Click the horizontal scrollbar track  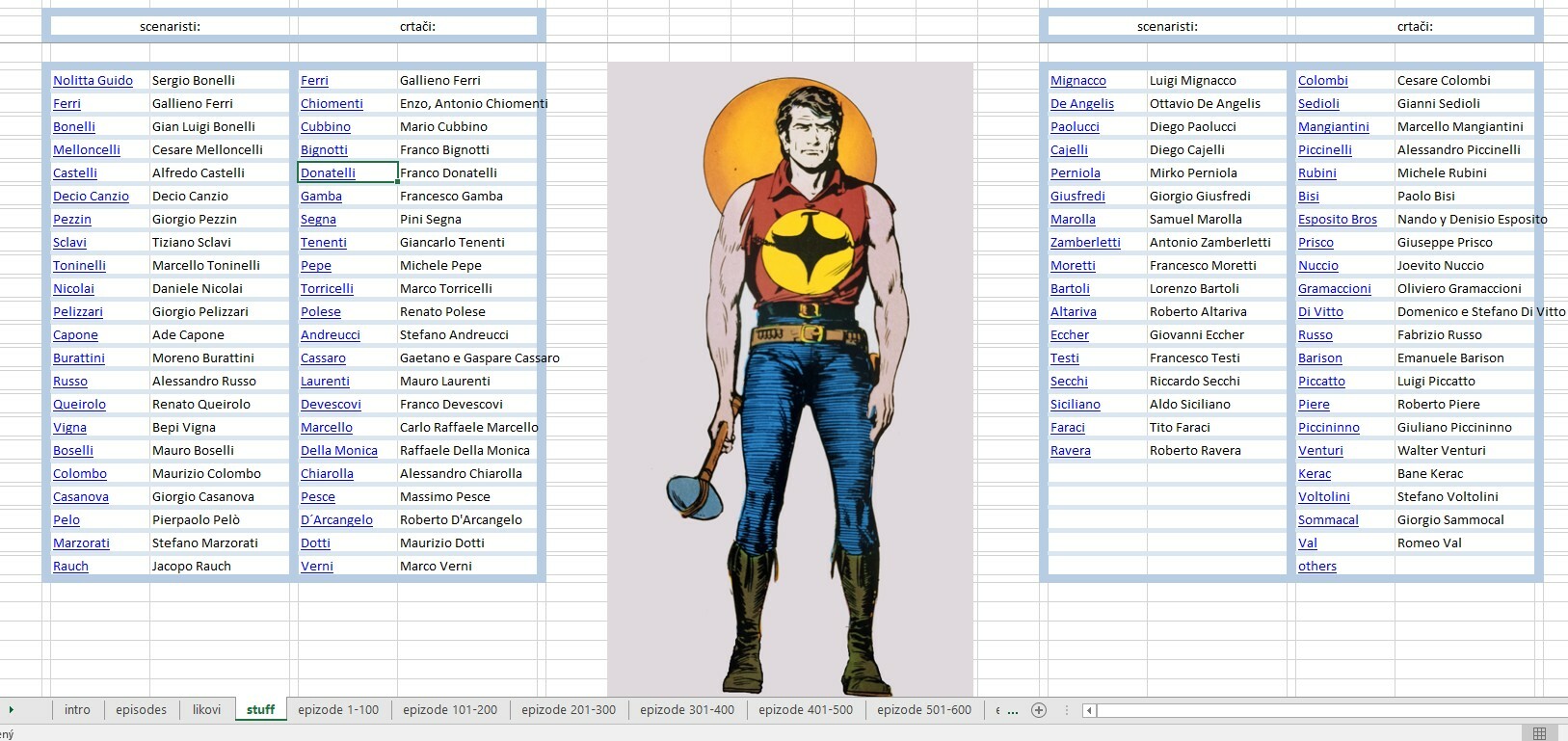point(1330,710)
